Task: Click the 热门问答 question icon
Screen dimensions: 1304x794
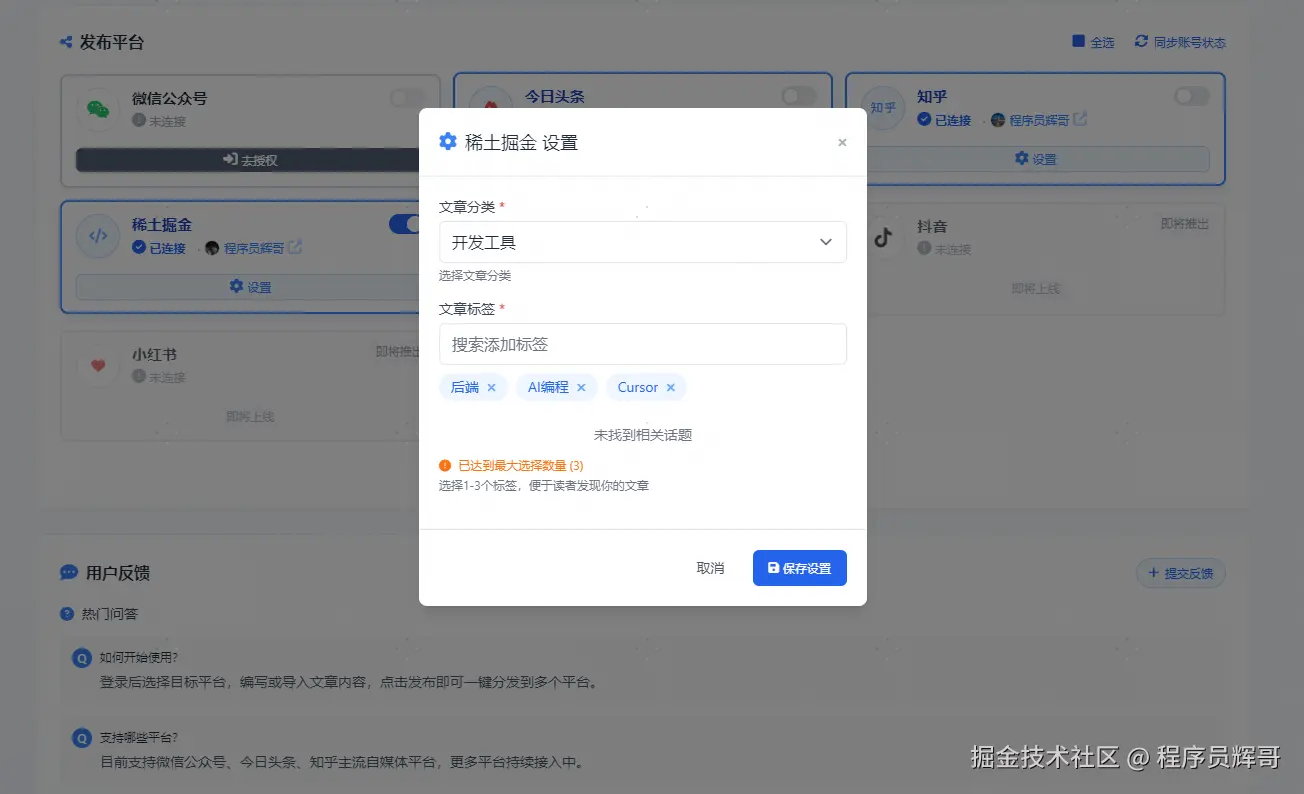Action: click(67, 614)
